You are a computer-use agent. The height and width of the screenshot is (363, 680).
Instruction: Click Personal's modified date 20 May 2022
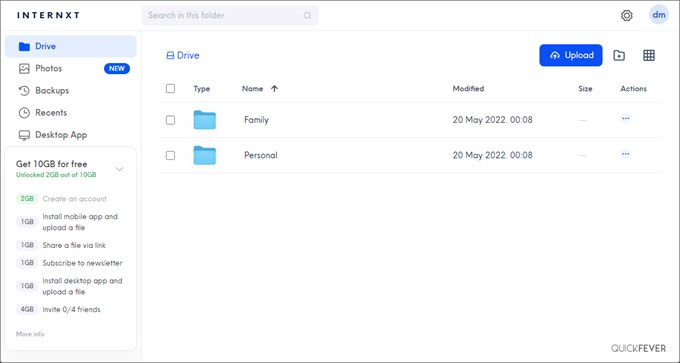tap(493, 155)
